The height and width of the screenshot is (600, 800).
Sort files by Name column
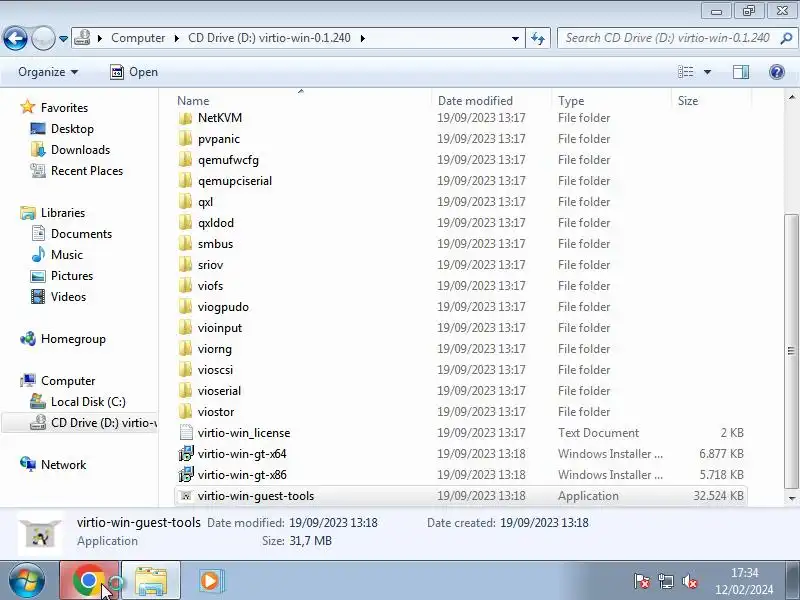pos(193,101)
